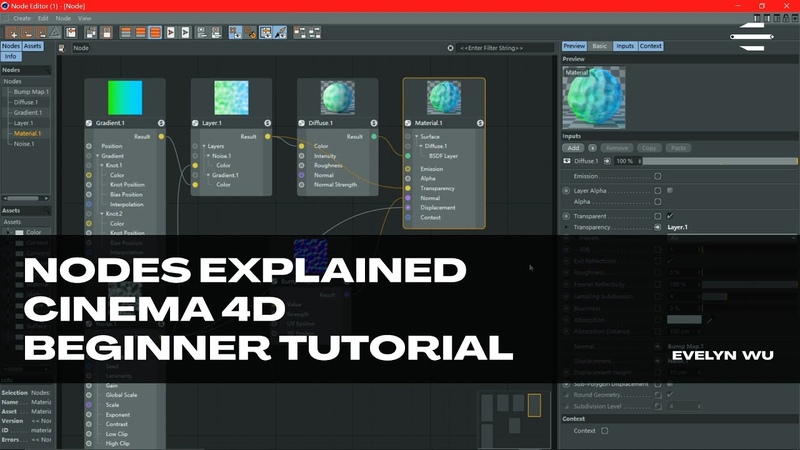Viewport: 800px width, 450px height.
Task: Collapse the Layers group in Layer.1 node
Action: (x=204, y=146)
